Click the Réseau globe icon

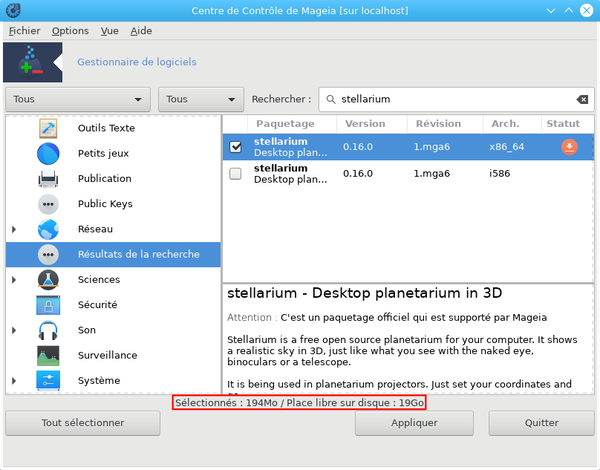click(48, 229)
